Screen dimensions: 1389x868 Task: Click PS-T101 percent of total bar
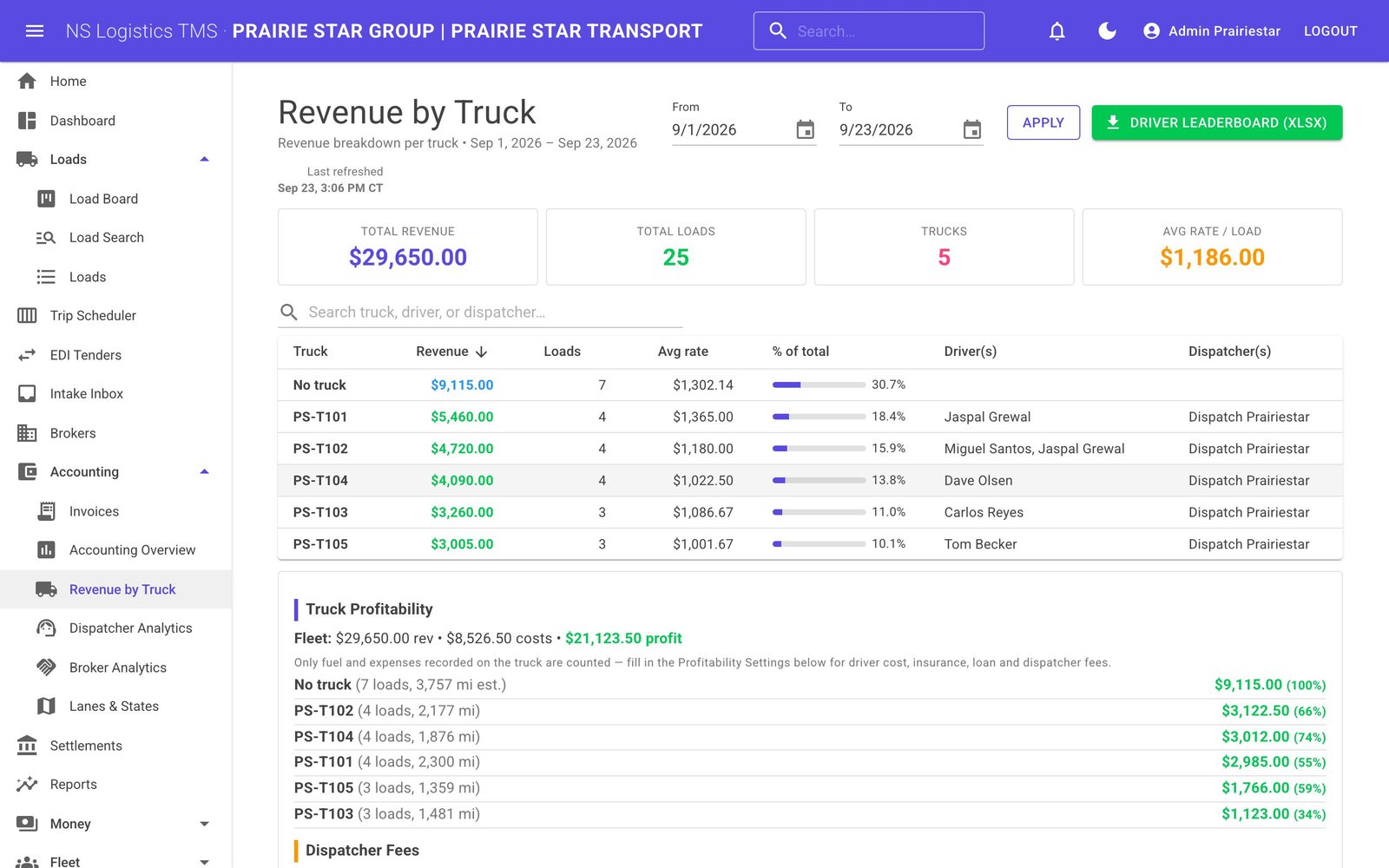819,417
